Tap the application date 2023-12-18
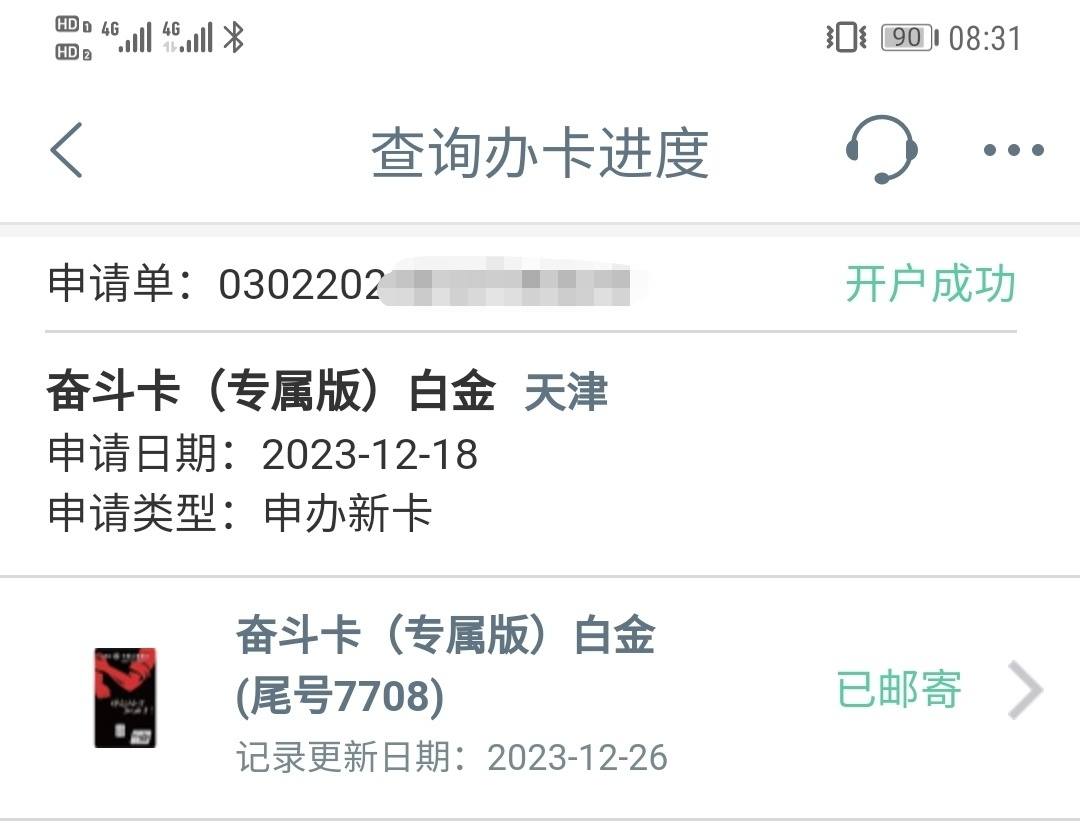 (x=370, y=455)
